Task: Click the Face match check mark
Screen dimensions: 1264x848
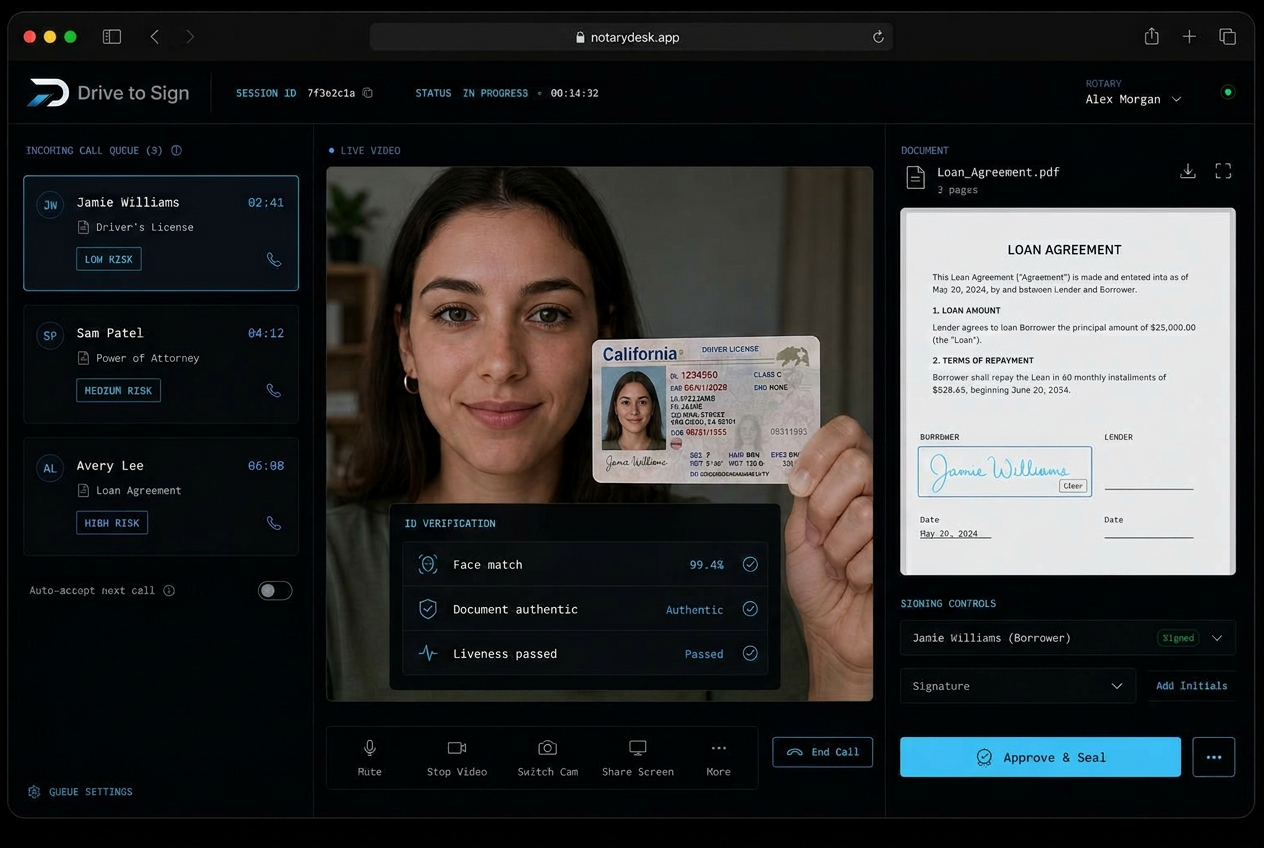Action: pyautogui.click(x=750, y=565)
